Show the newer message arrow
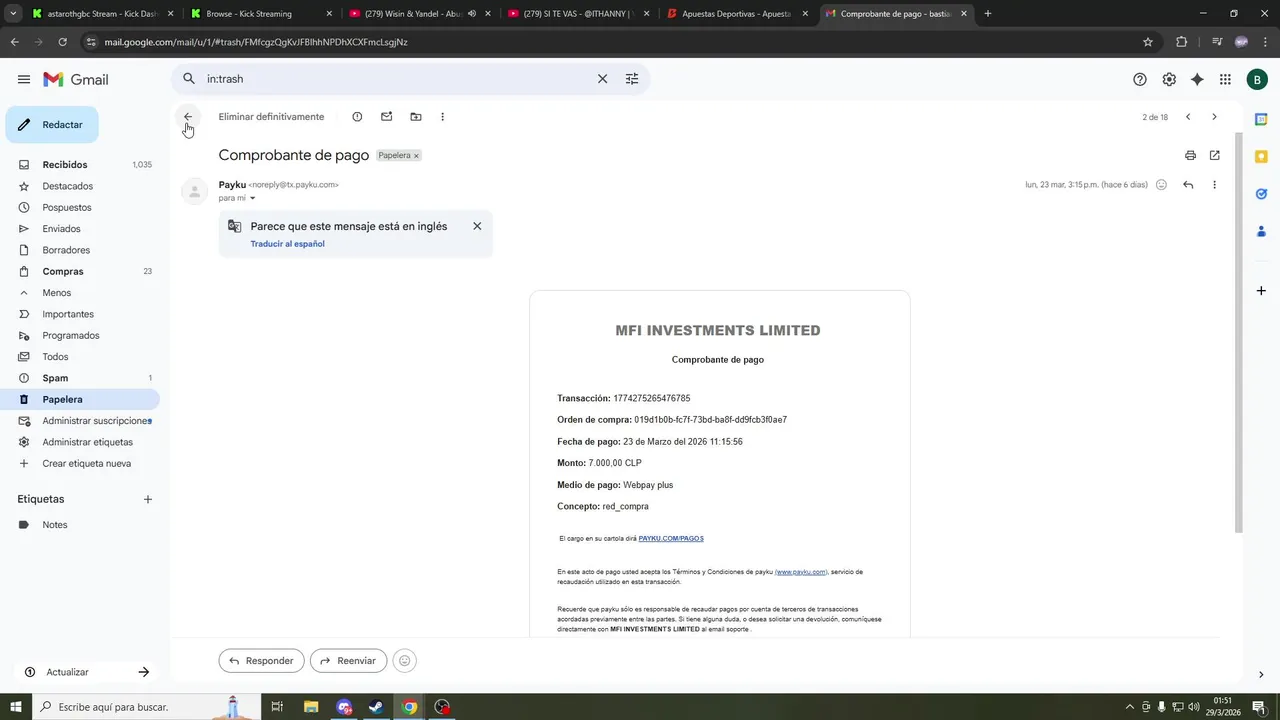This screenshot has width=1280, height=720. click(x=1188, y=117)
